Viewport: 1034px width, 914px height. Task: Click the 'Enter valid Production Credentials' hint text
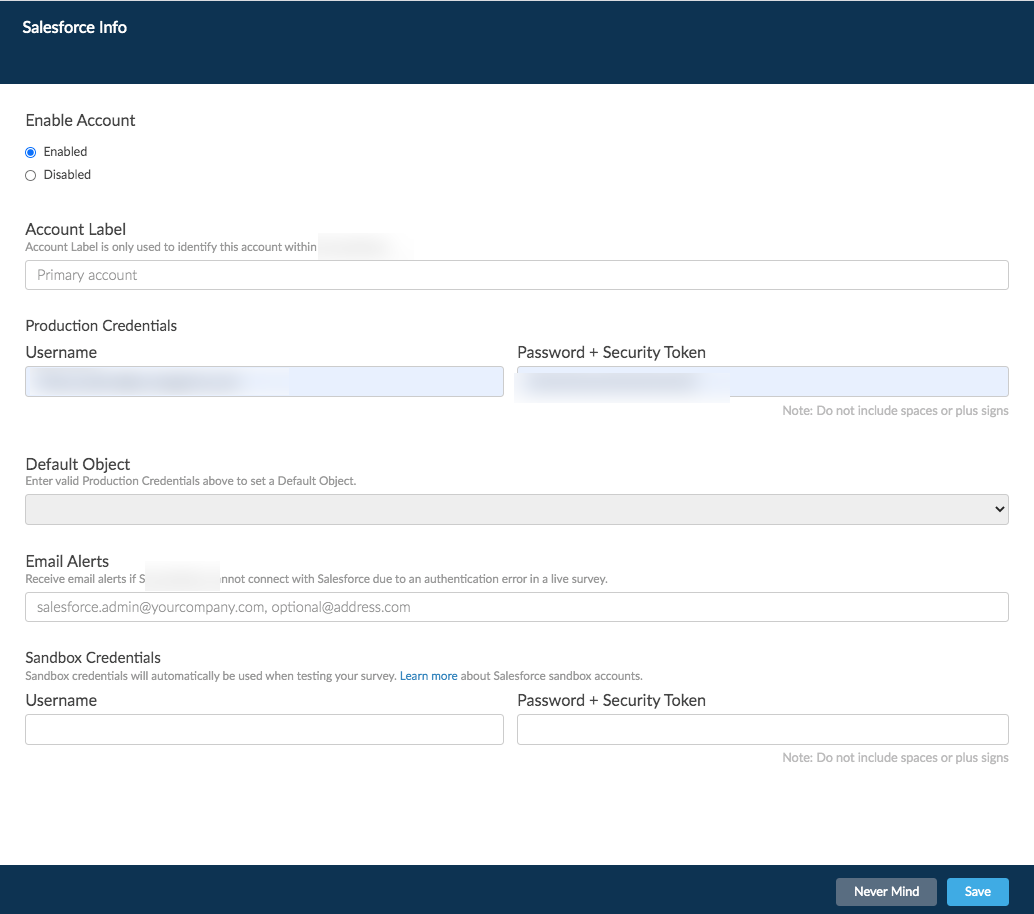point(191,481)
